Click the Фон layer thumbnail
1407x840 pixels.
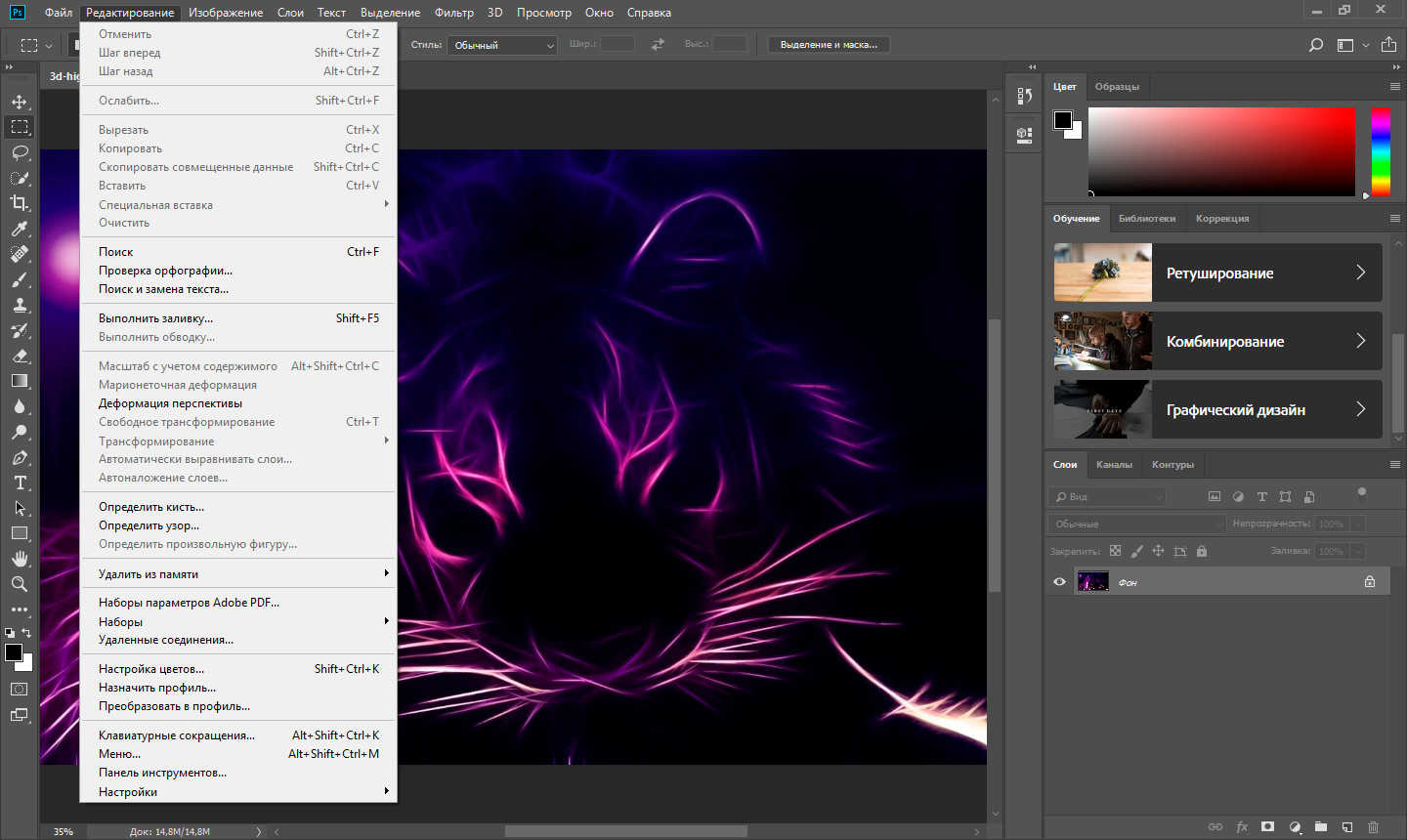coord(1092,582)
